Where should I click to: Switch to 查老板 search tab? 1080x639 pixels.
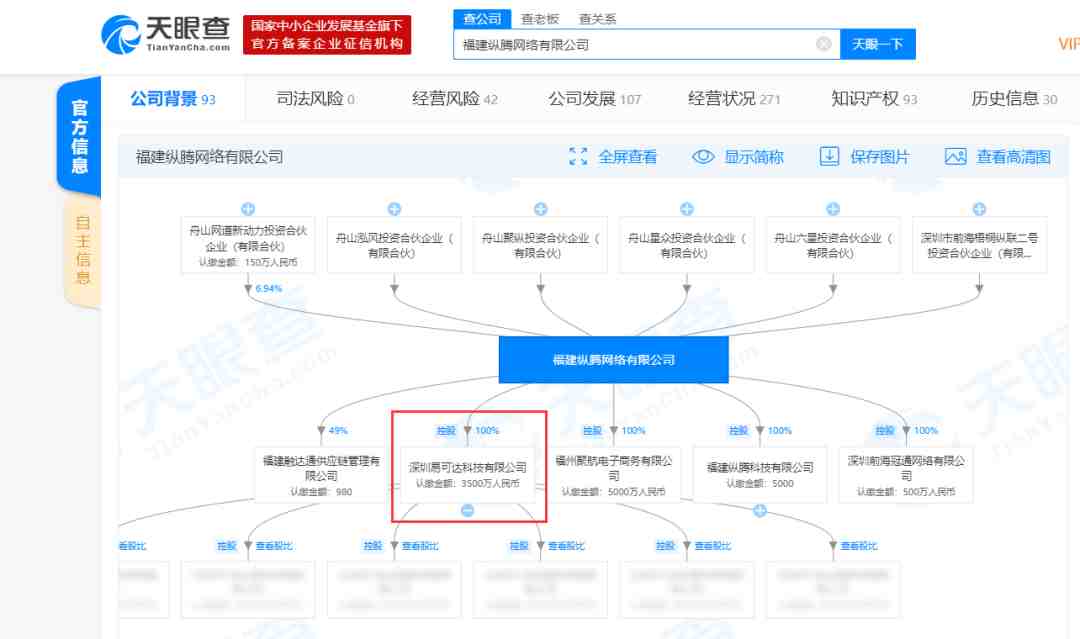pos(540,19)
